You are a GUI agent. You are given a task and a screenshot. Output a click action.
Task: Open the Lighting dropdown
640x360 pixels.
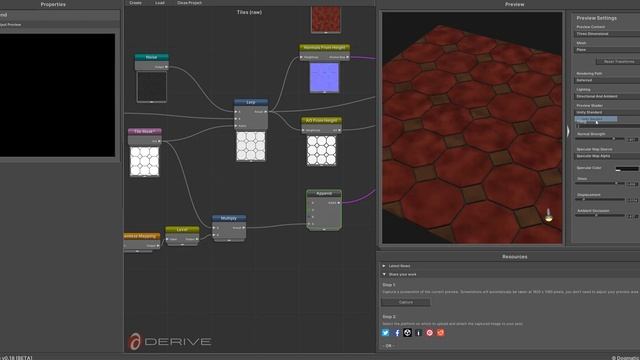point(607,96)
